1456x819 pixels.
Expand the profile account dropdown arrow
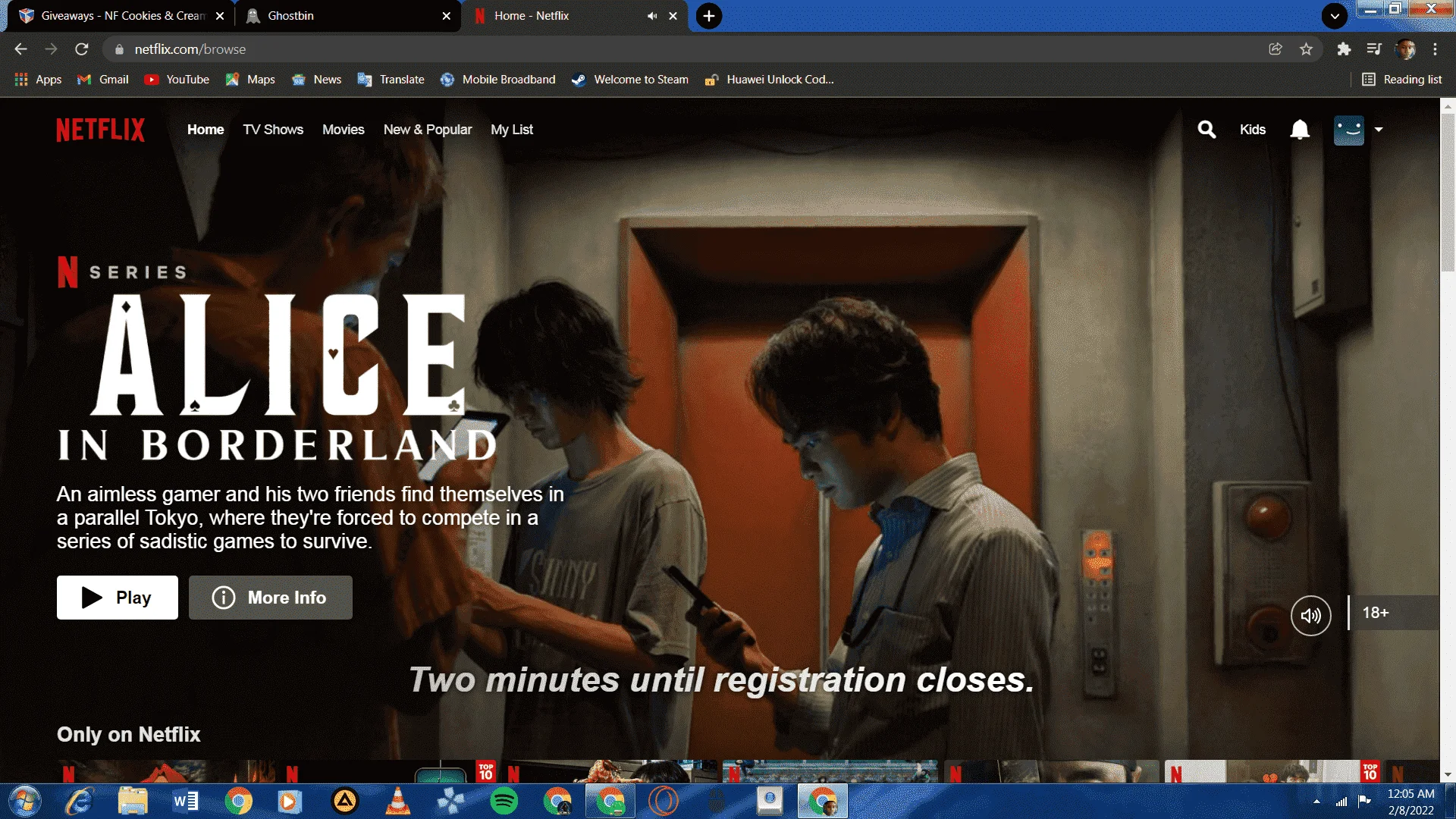pyautogui.click(x=1379, y=130)
